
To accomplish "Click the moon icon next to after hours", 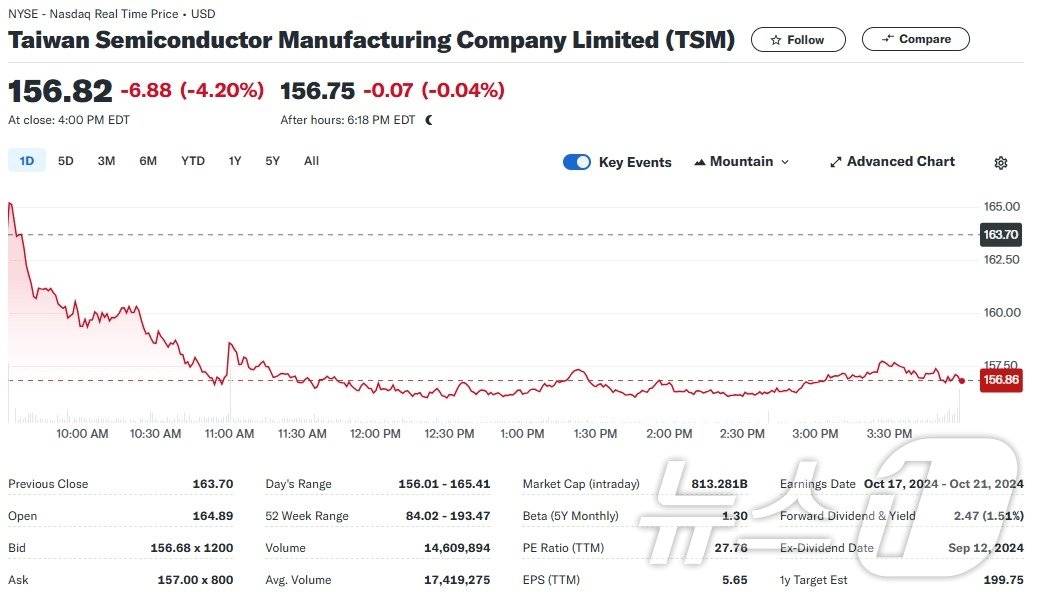I will click(x=430, y=118).
